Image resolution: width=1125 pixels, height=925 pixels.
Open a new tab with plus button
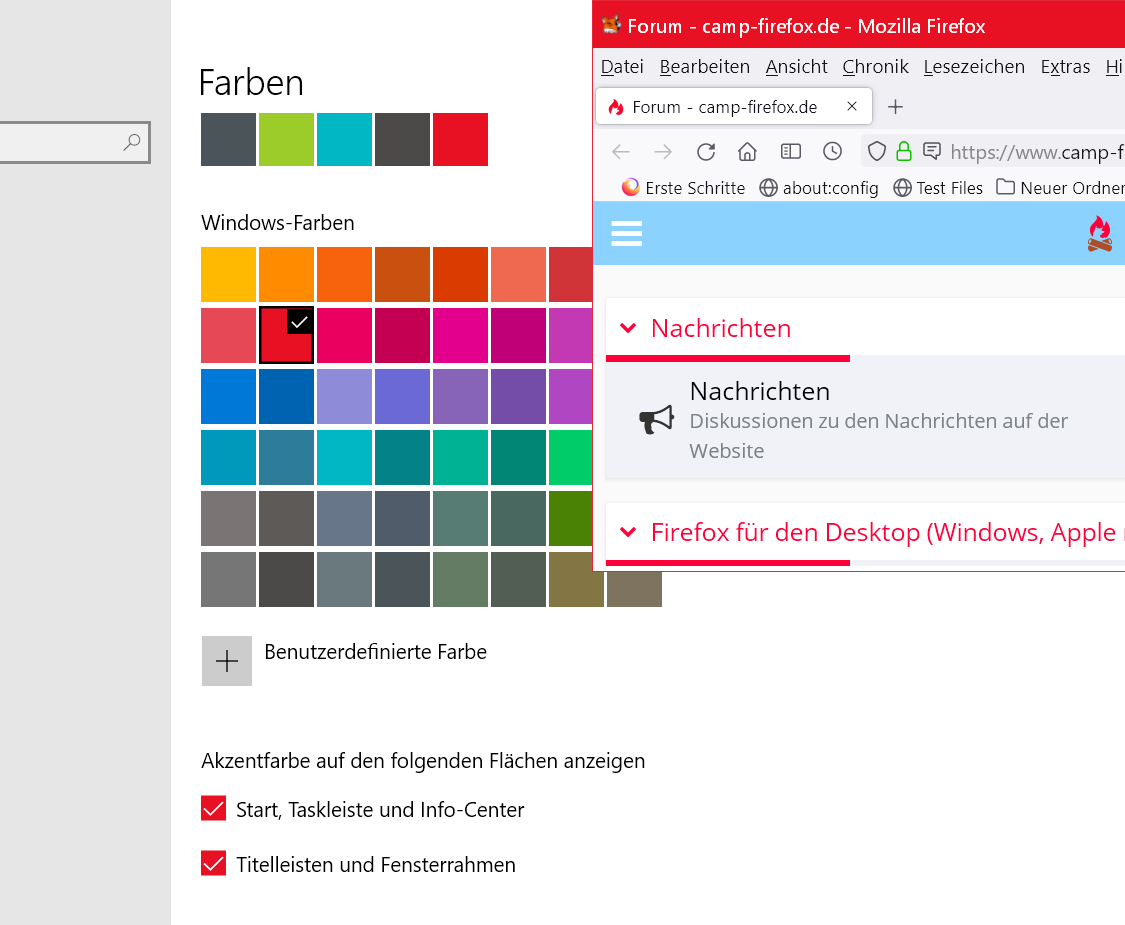click(x=896, y=107)
